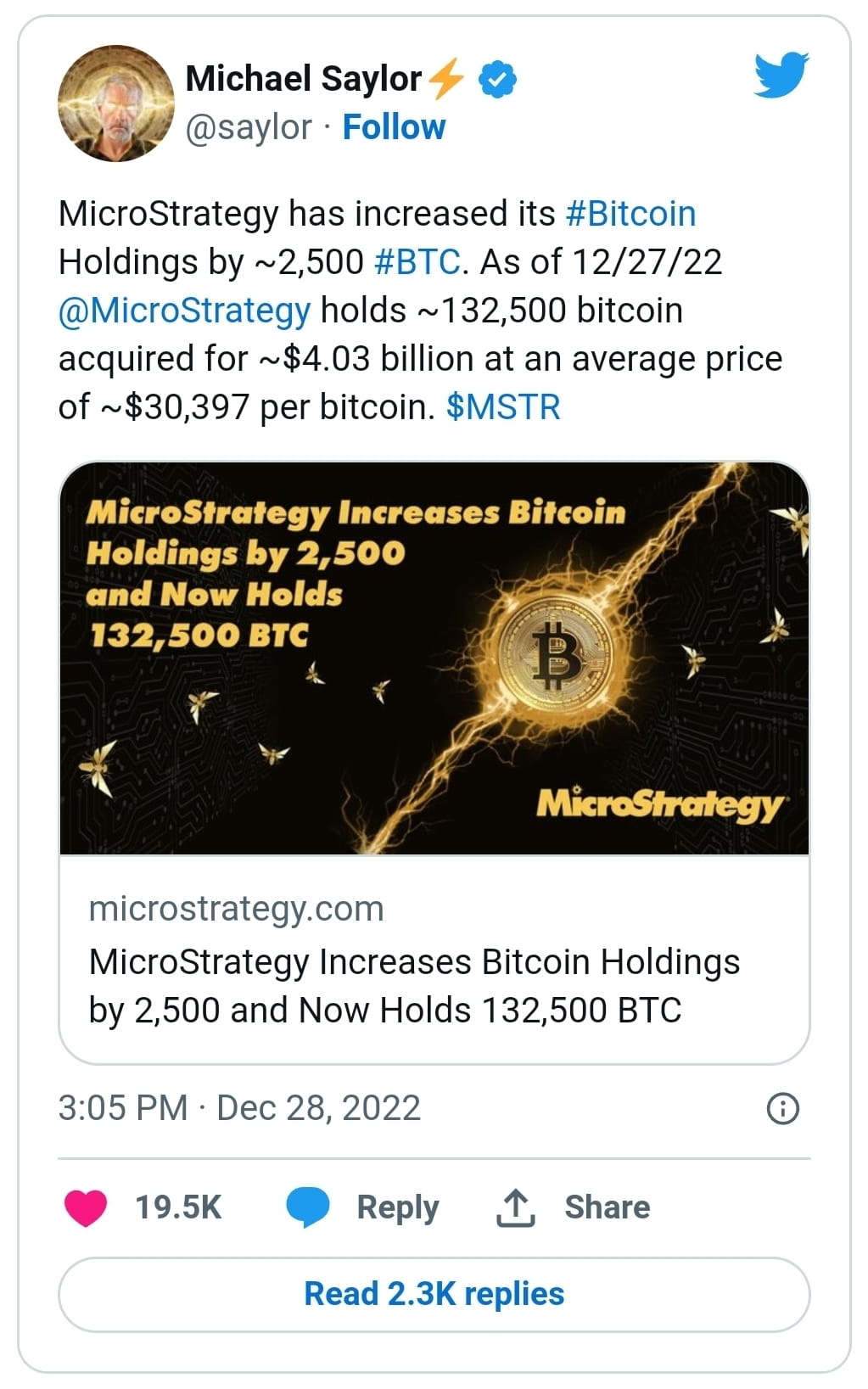
Task: Like the tweet using the heart icon
Action: pos(83,1207)
